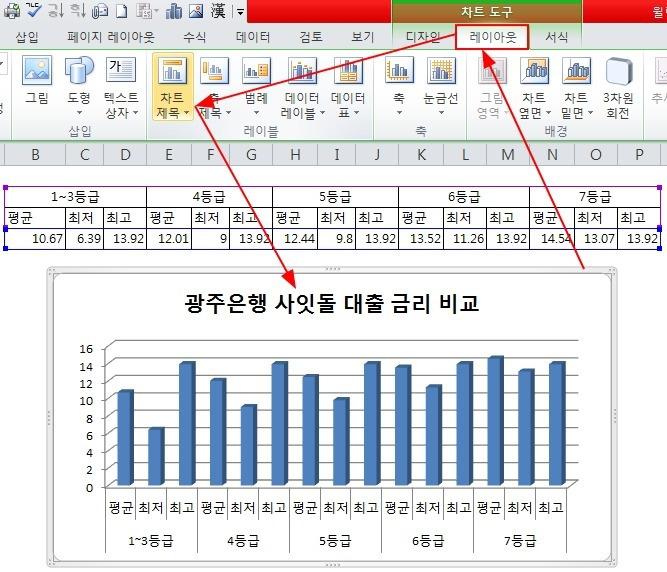Select the chart tools 레이아웃 tab

[493, 37]
